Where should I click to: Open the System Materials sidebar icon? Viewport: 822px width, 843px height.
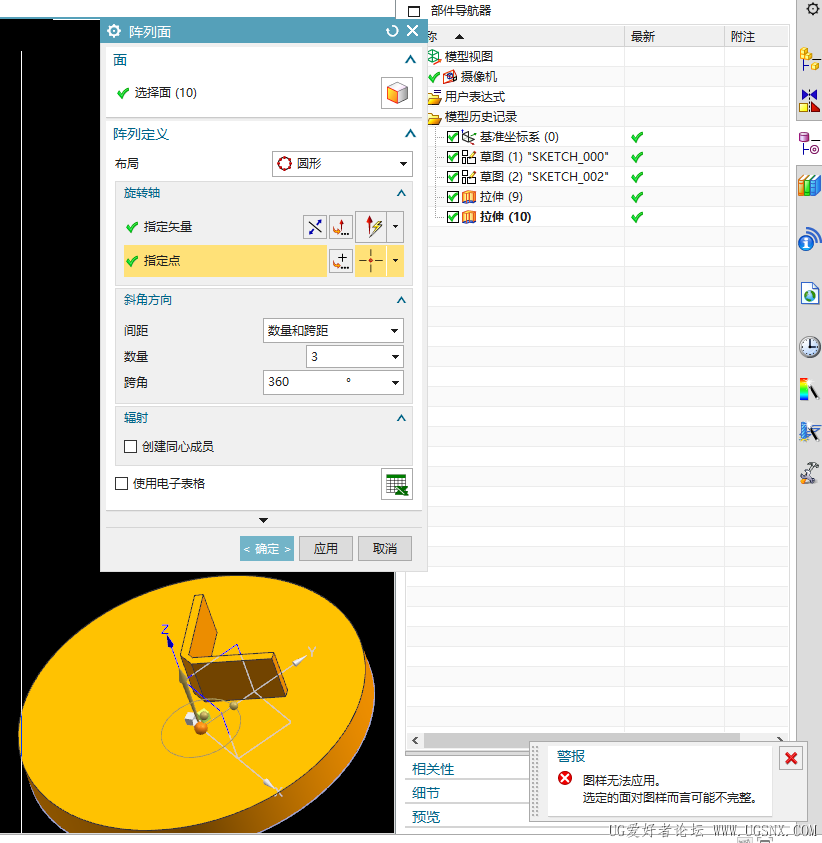click(x=809, y=389)
